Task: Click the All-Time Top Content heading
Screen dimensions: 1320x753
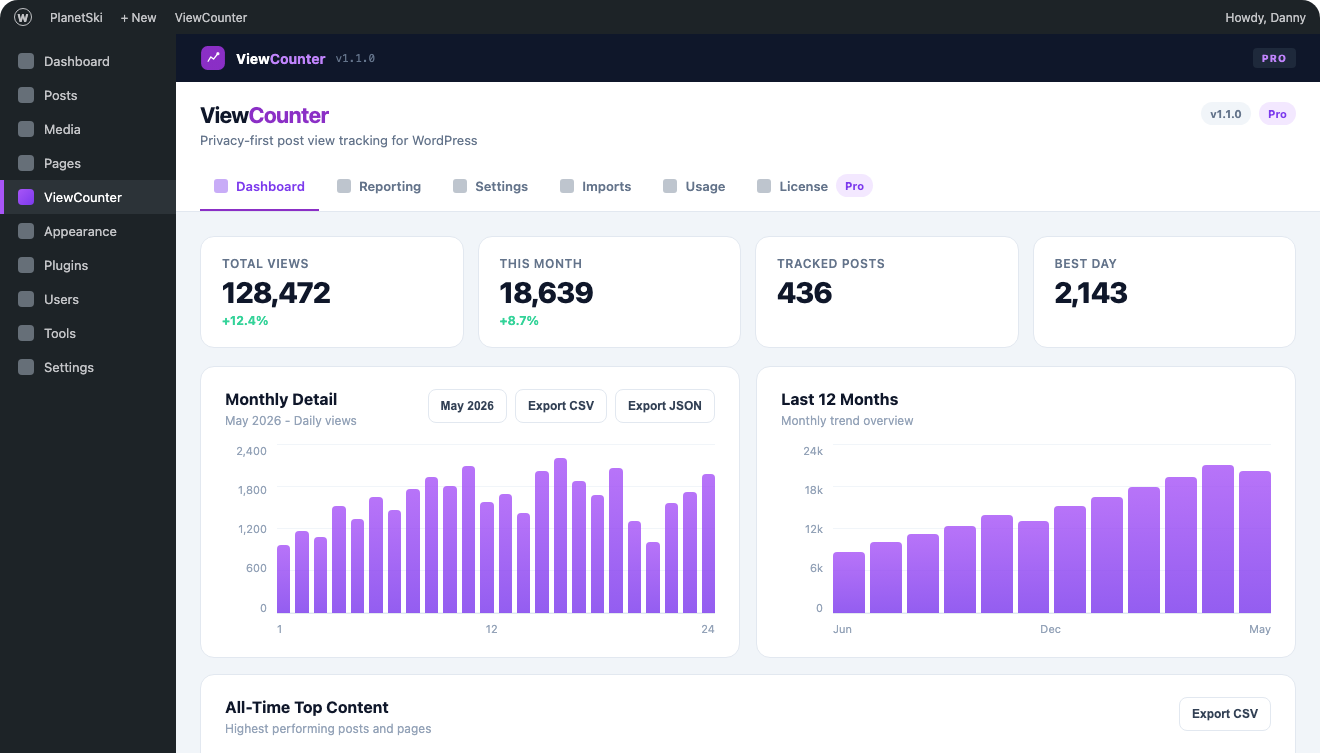Action: (307, 707)
